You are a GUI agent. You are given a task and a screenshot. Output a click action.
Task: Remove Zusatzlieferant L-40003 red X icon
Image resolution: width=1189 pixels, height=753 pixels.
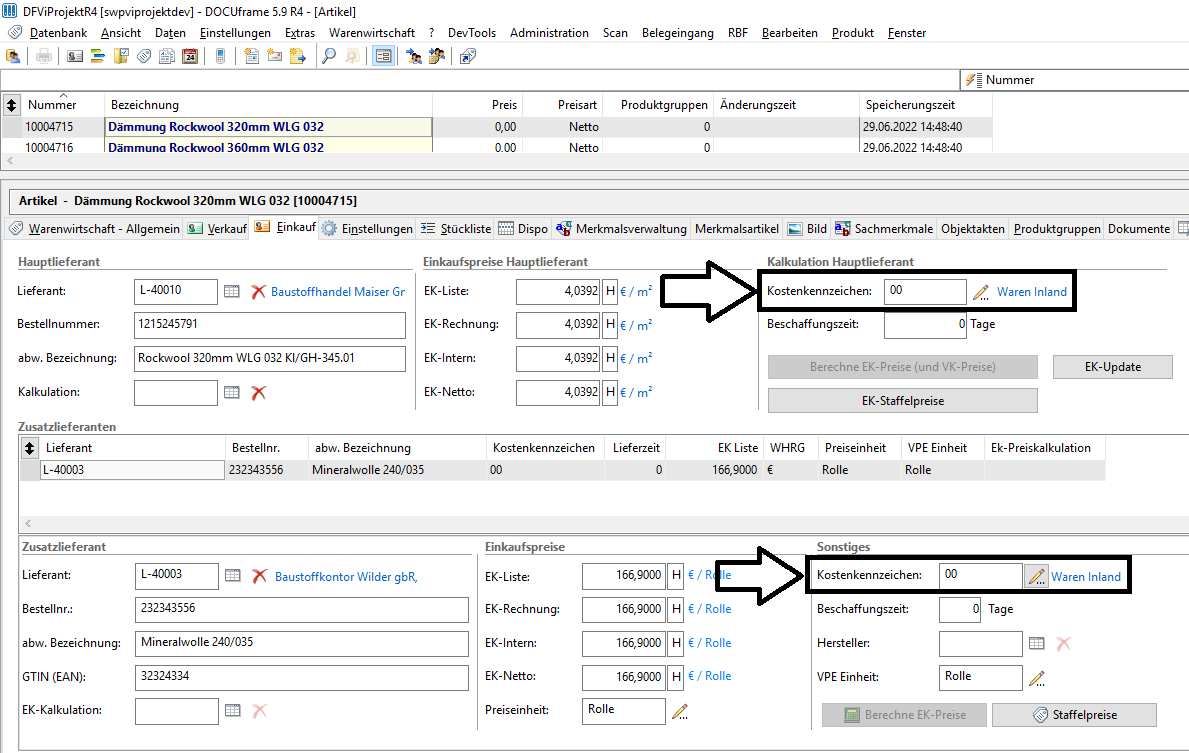pos(259,576)
